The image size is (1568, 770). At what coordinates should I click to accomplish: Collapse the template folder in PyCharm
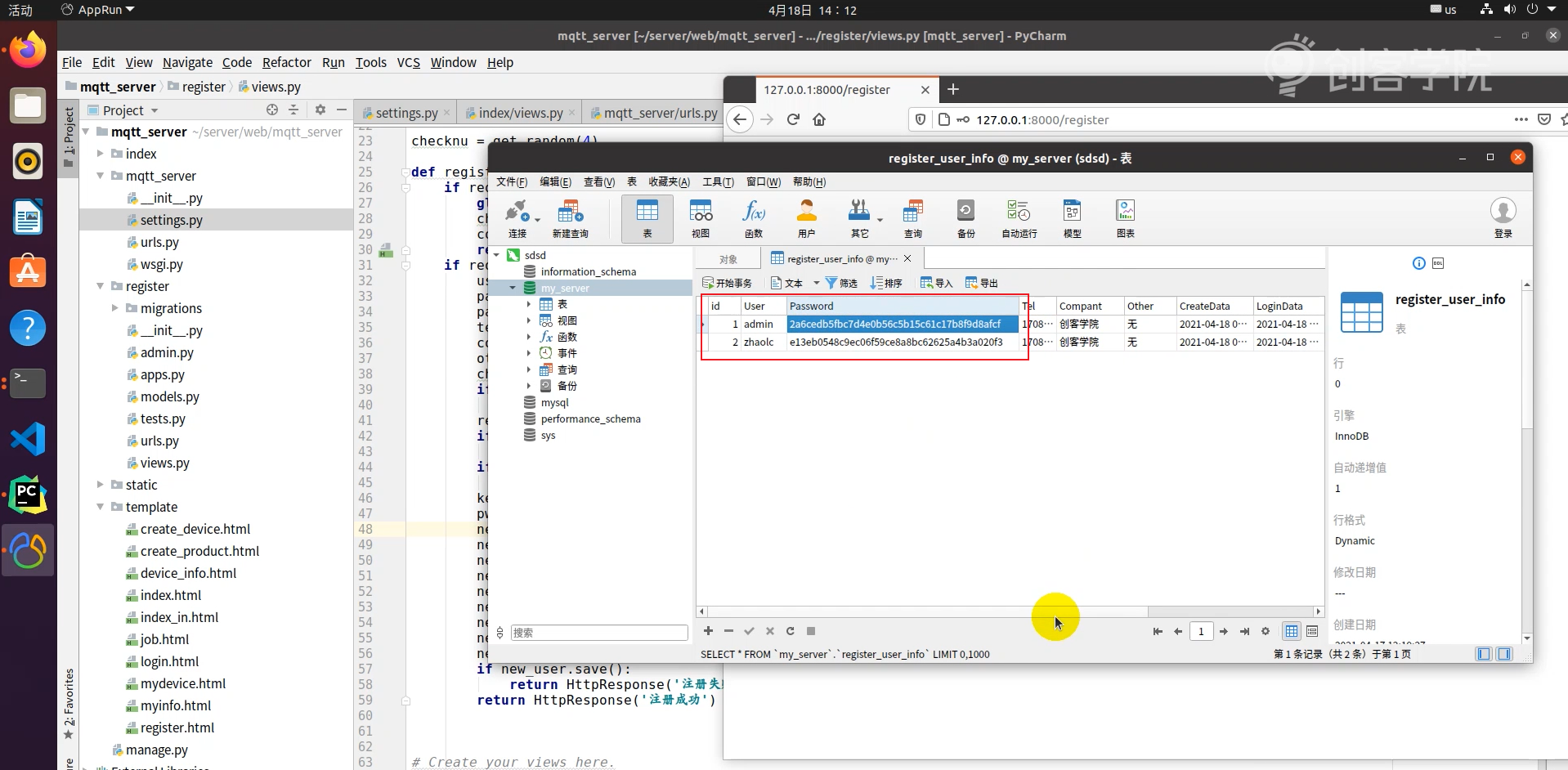pos(101,507)
